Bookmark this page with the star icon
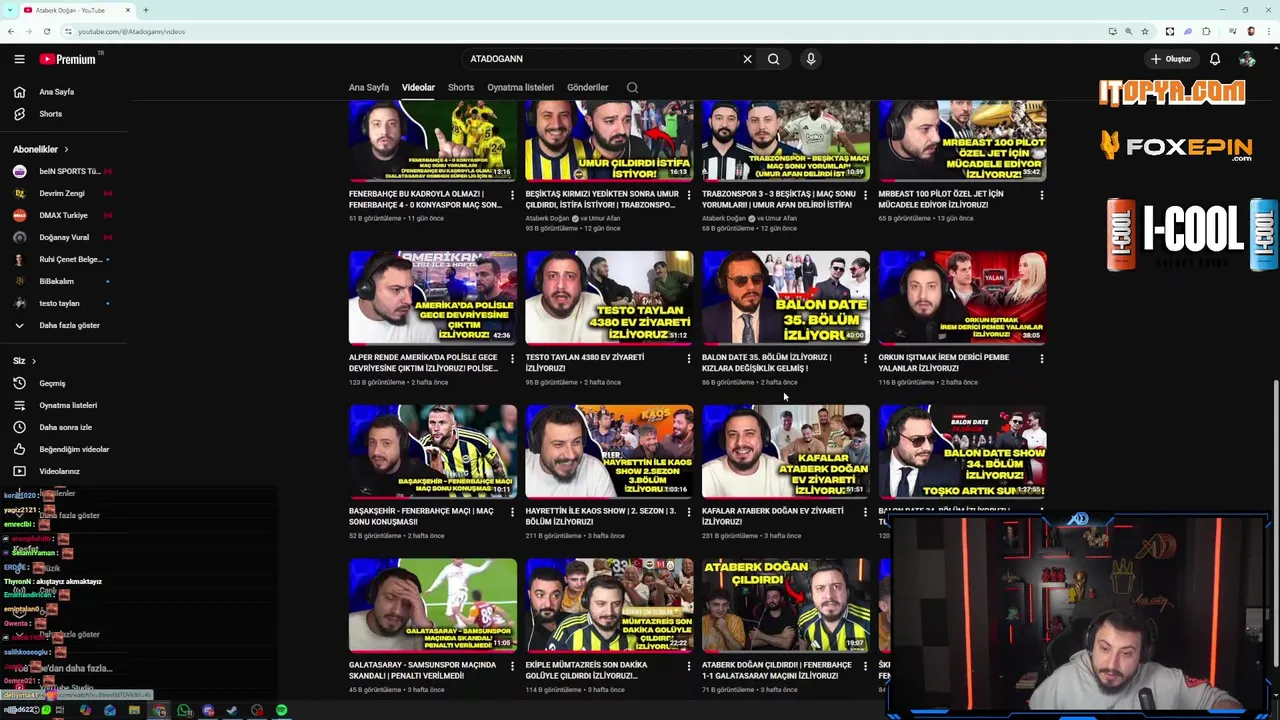The height and width of the screenshot is (720, 1280). click(x=1145, y=31)
